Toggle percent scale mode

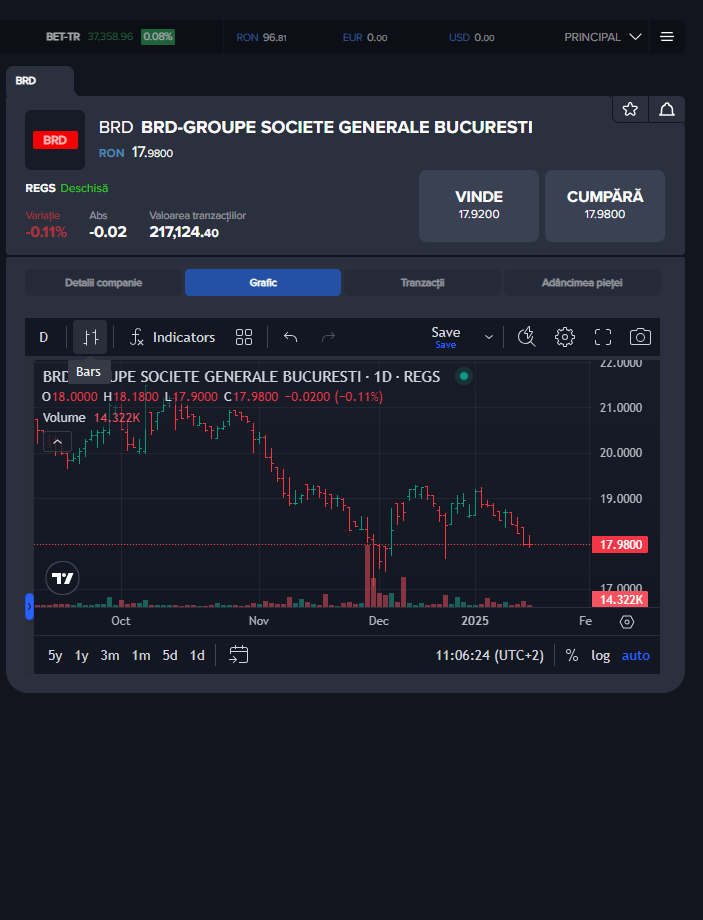[572, 655]
